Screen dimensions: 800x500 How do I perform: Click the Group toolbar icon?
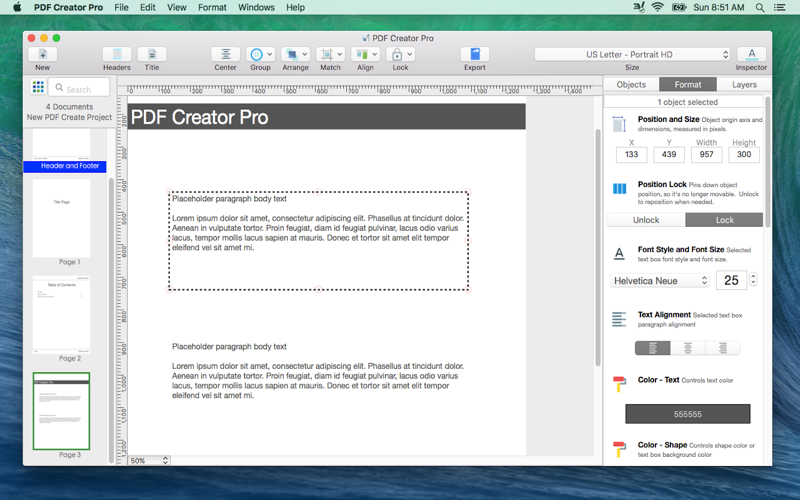click(256, 54)
